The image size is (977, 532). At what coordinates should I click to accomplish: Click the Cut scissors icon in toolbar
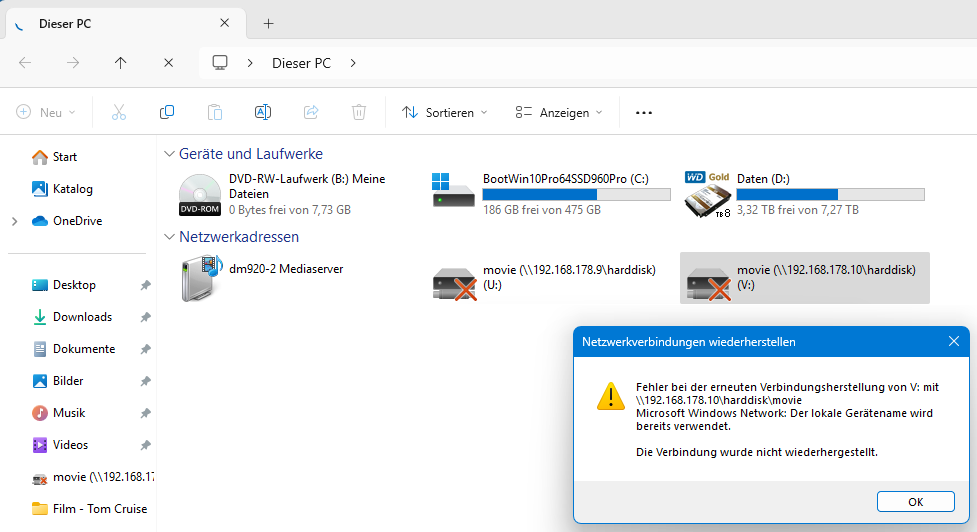[119, 113]
